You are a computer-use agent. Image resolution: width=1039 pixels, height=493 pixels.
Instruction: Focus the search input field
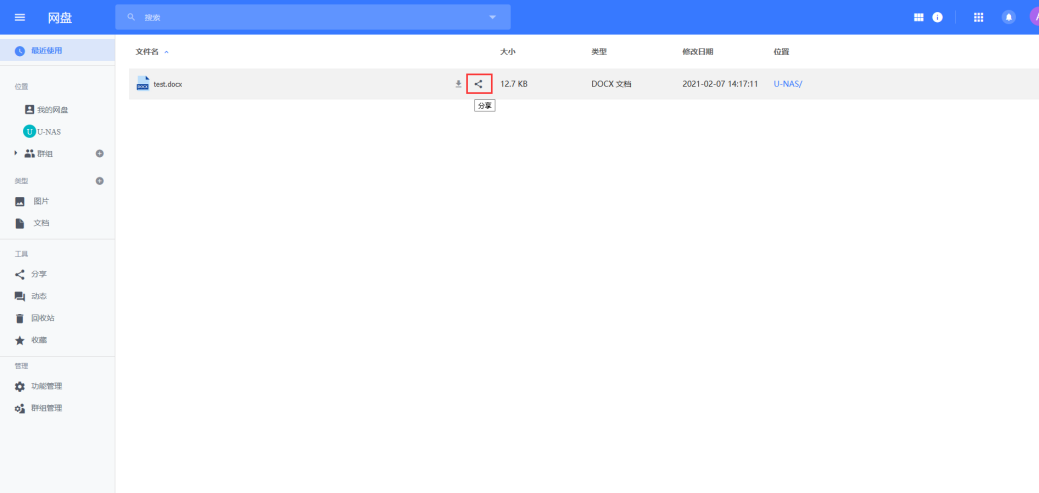coord(313,17)
